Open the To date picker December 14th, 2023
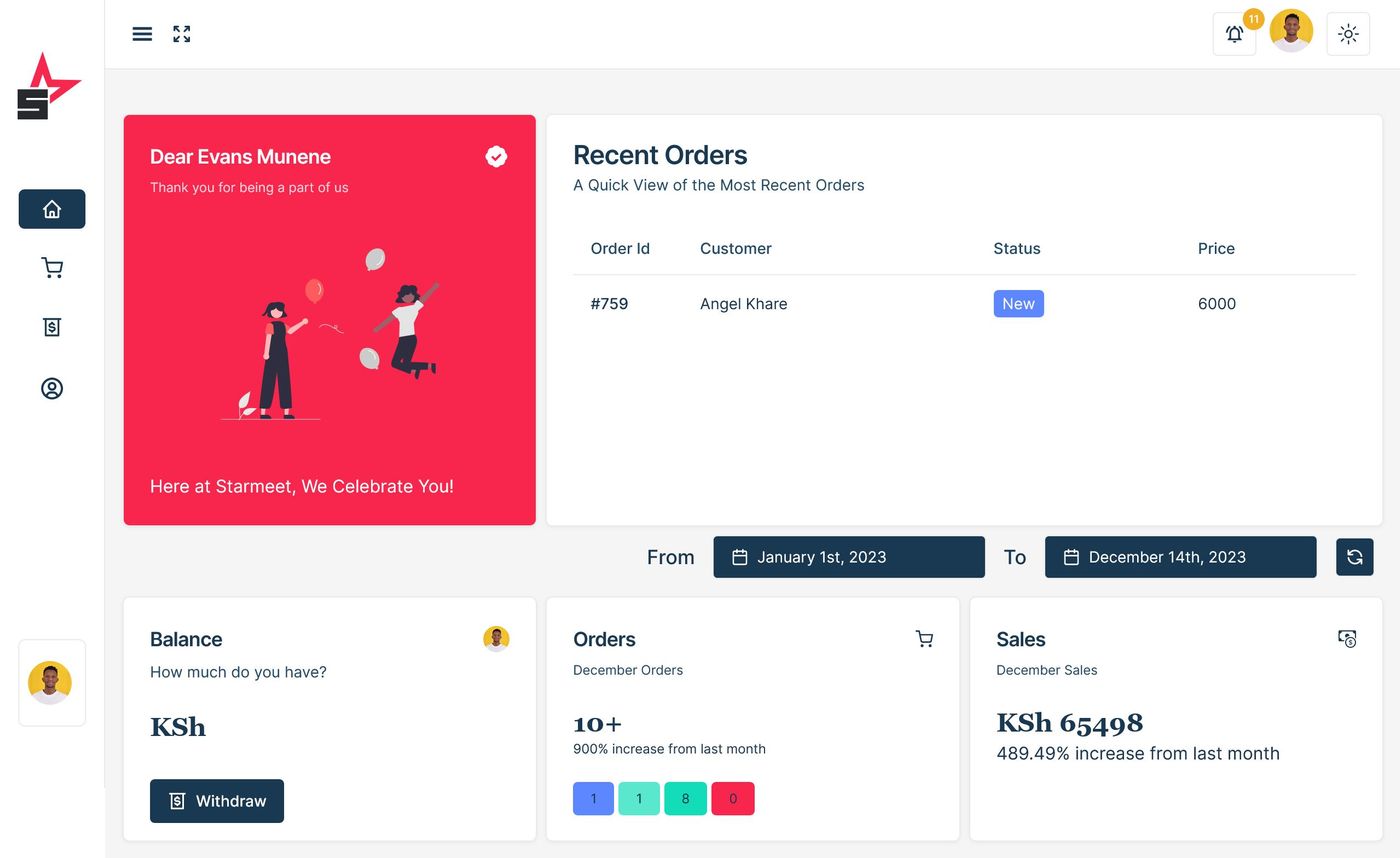 (x=1180, y=557)
